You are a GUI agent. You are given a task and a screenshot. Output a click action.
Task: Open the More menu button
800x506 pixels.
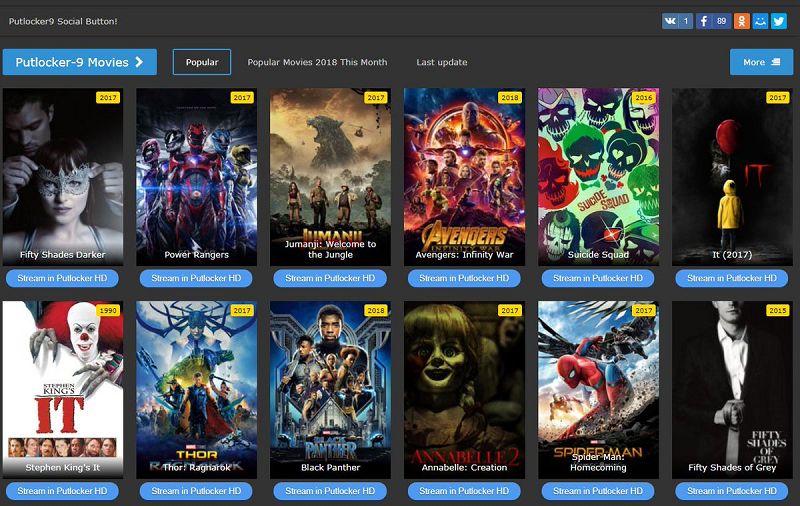click(x=761, y=62)
